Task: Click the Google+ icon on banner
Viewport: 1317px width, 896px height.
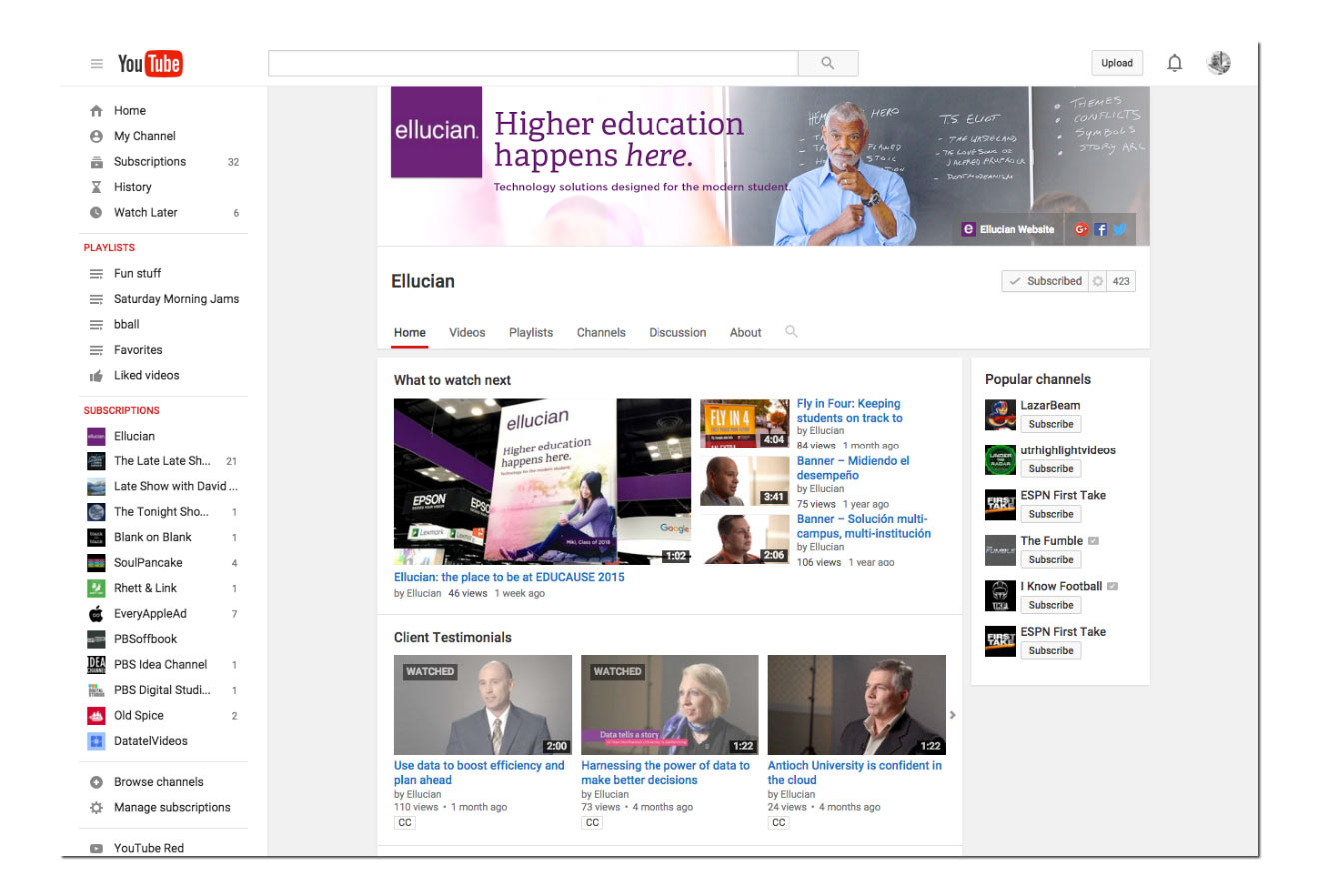Action: (x=1081, y=229)
